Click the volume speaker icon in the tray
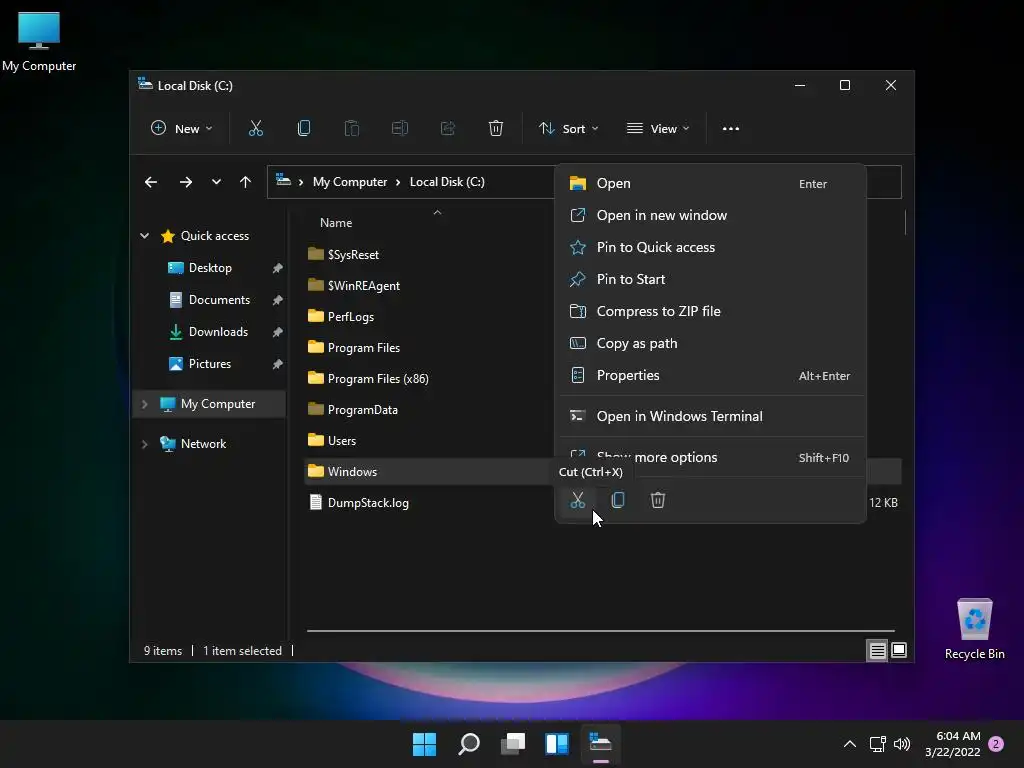Viewport: 1024px width, 768px height. coord(902,744)
